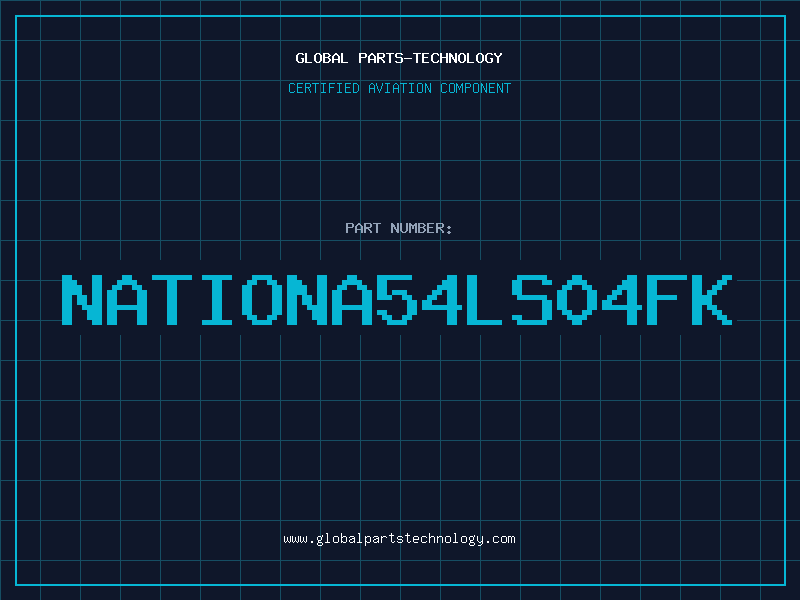
Task: Click the digit 5 in part number
Action: pos(399,299)
